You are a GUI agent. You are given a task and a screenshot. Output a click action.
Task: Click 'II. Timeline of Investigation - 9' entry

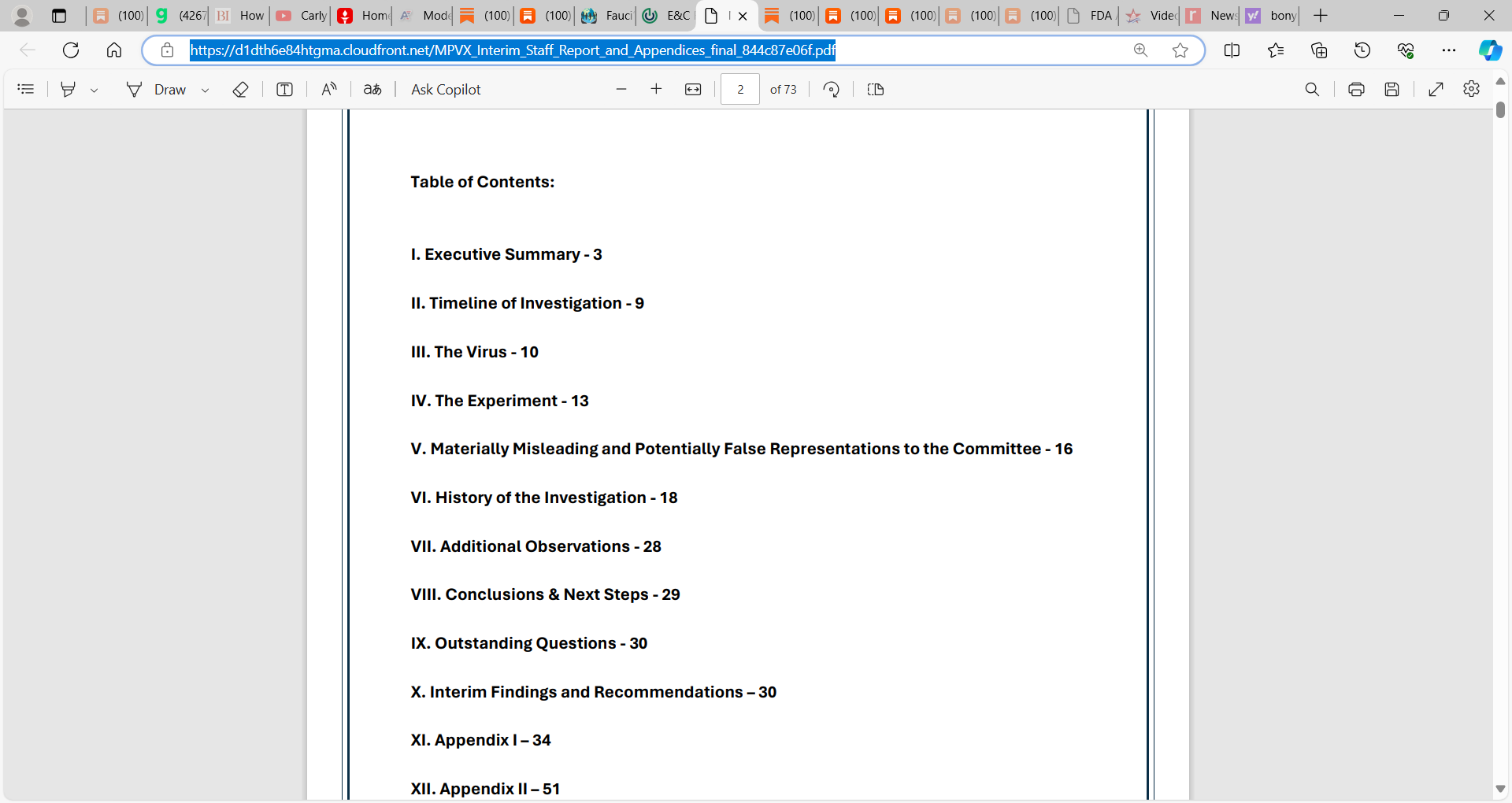click(x=527, y=303)
